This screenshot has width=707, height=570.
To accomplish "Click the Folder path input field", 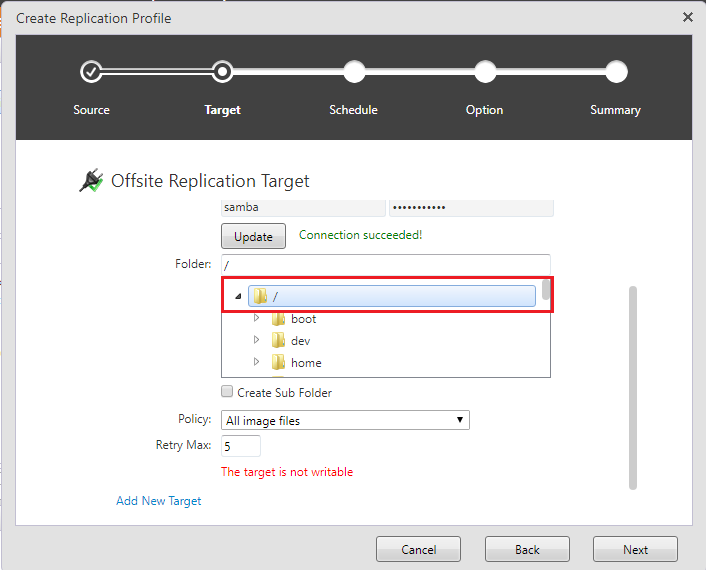I will pos(386,265).
